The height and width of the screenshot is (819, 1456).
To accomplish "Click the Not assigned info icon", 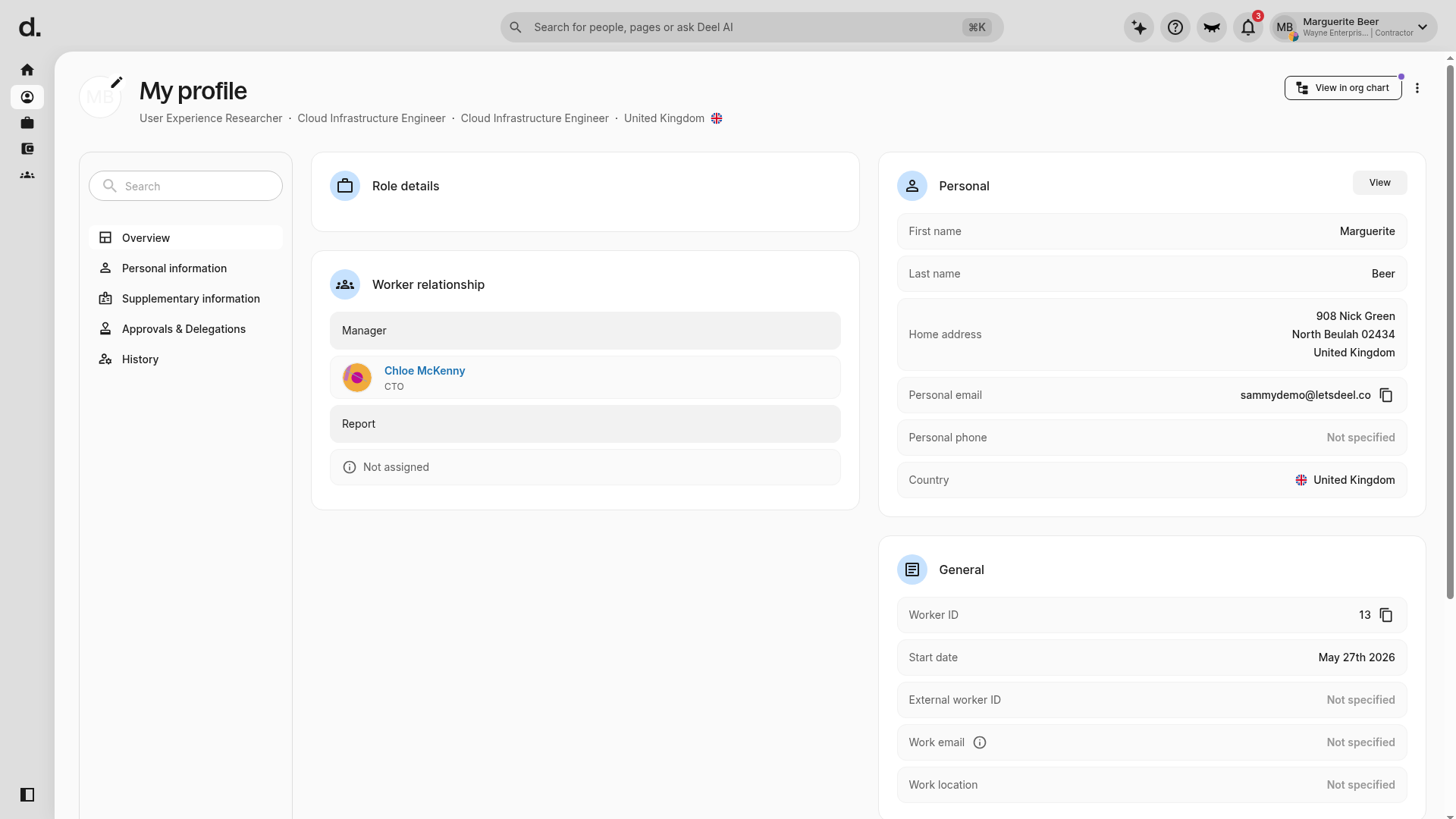I will (x=350, y=467).
